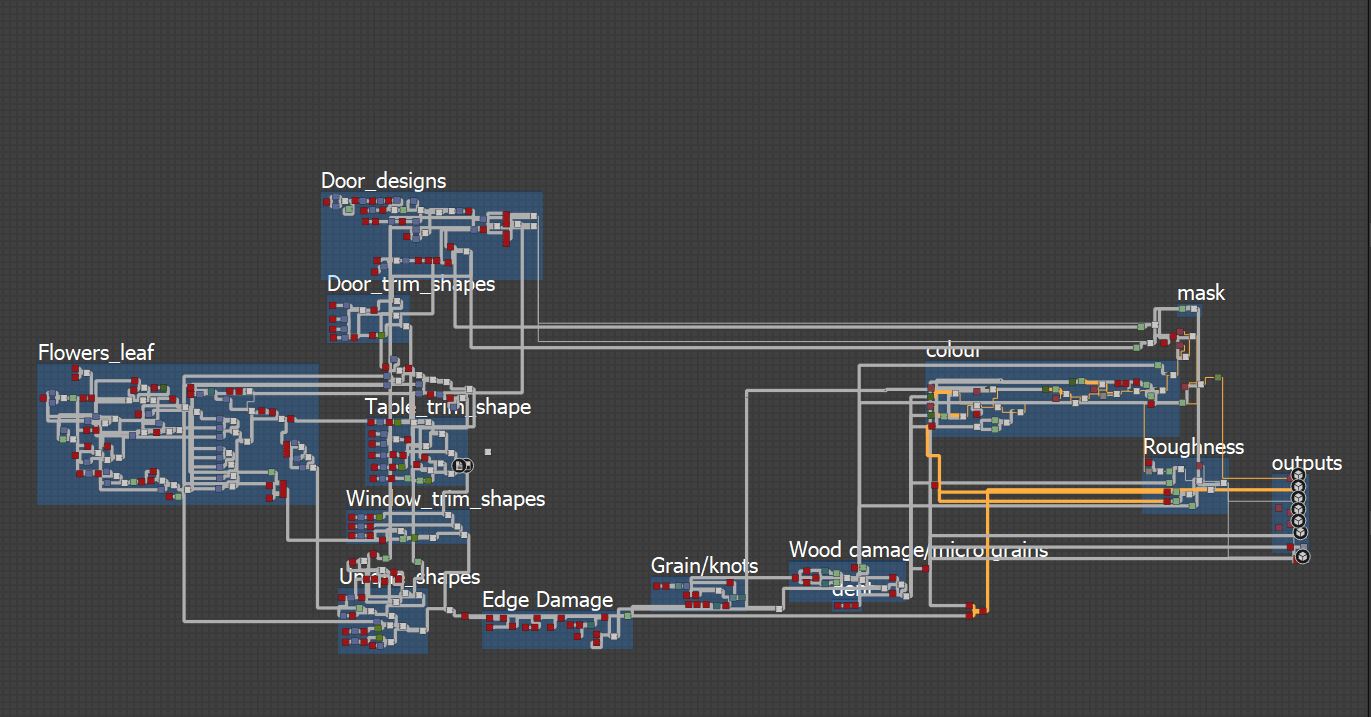Select the Door_trim_shapes frame label
This screenshot has width=1371, height=717.
coord(411,284)
